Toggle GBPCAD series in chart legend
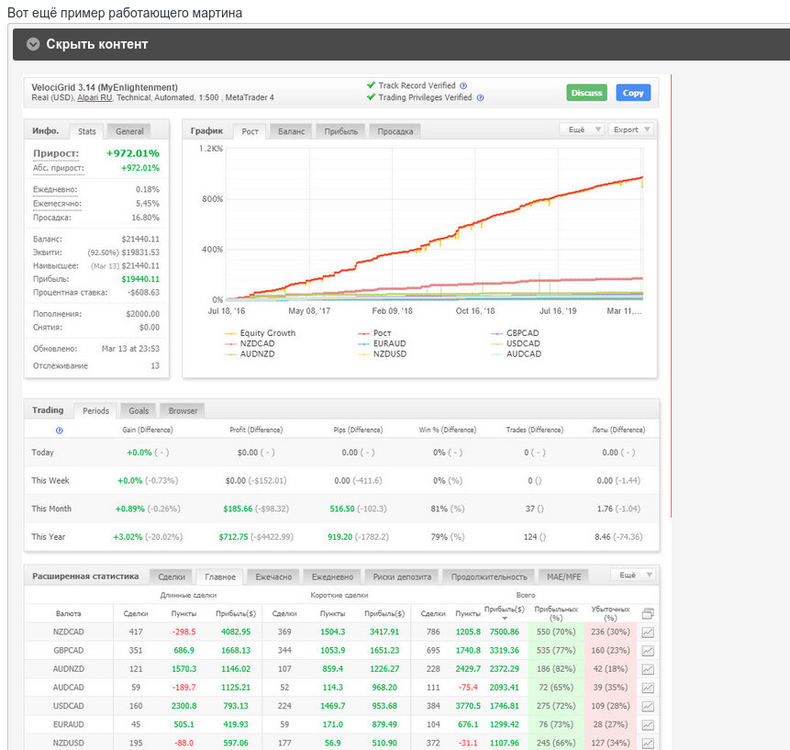Image resolution: width=790 pixels, height=750 pixels. pos(515,333)
